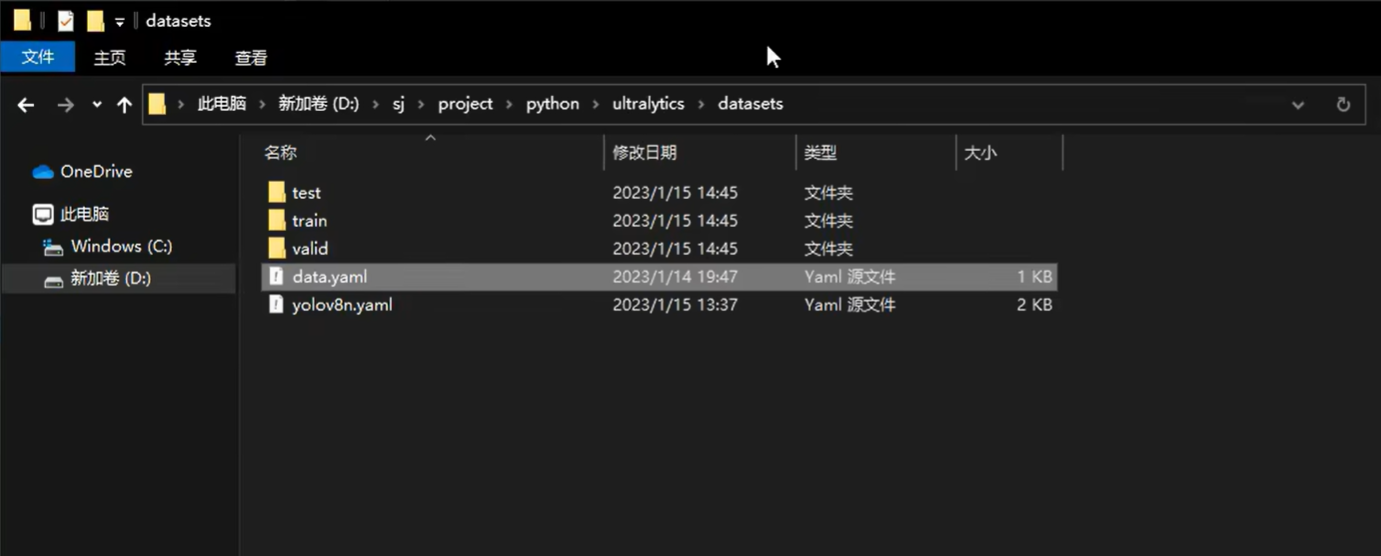Screen dimensions: 1381x556
Task: Click the 新加卷 (D:) drive icon in sidebar
Action: 54,280
